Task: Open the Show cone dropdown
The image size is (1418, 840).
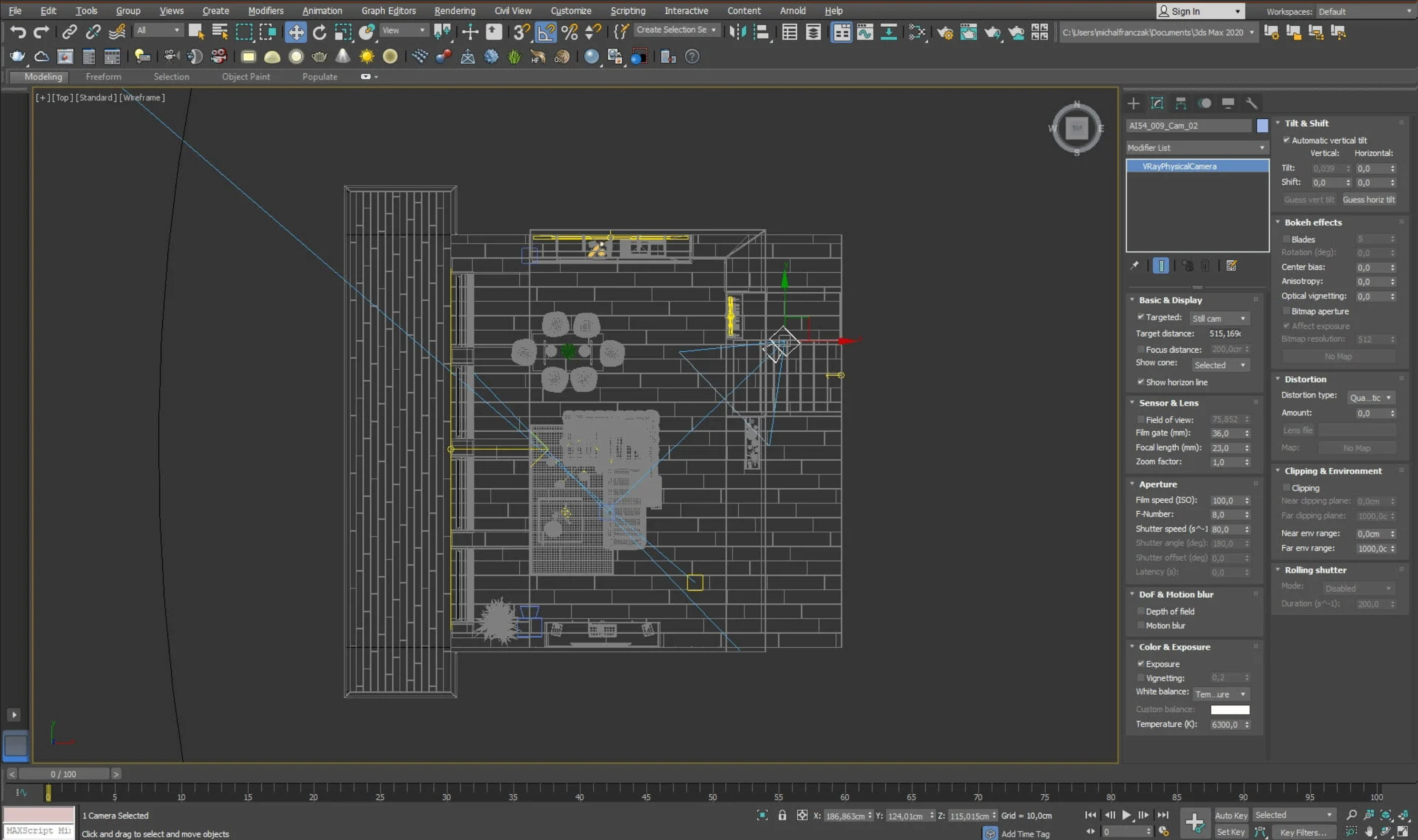Action: pyautogui.click(x=1220, y=365)
